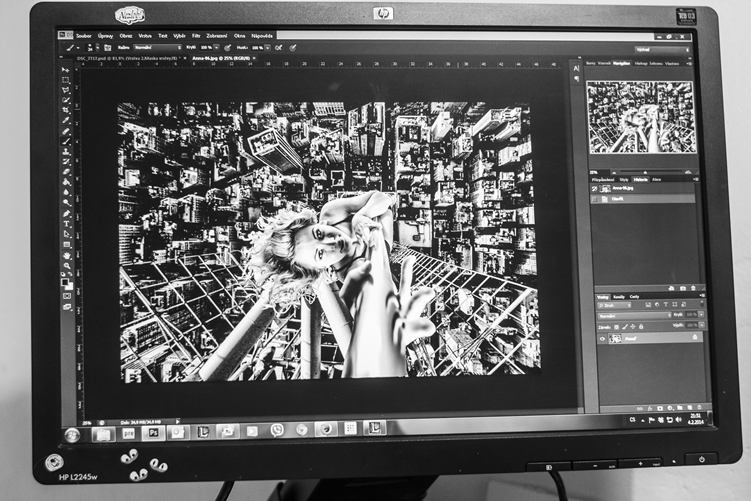This screenshot has width=751, height=501.
Task: Select the History Brush tool
Action: coord(67,161)
